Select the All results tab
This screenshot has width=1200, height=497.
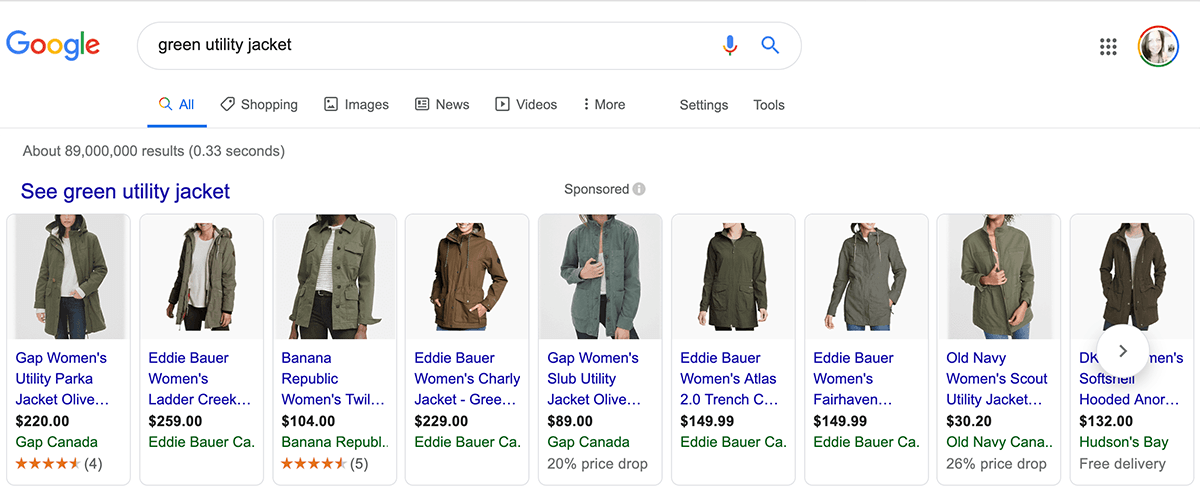(x=177, y=104)
